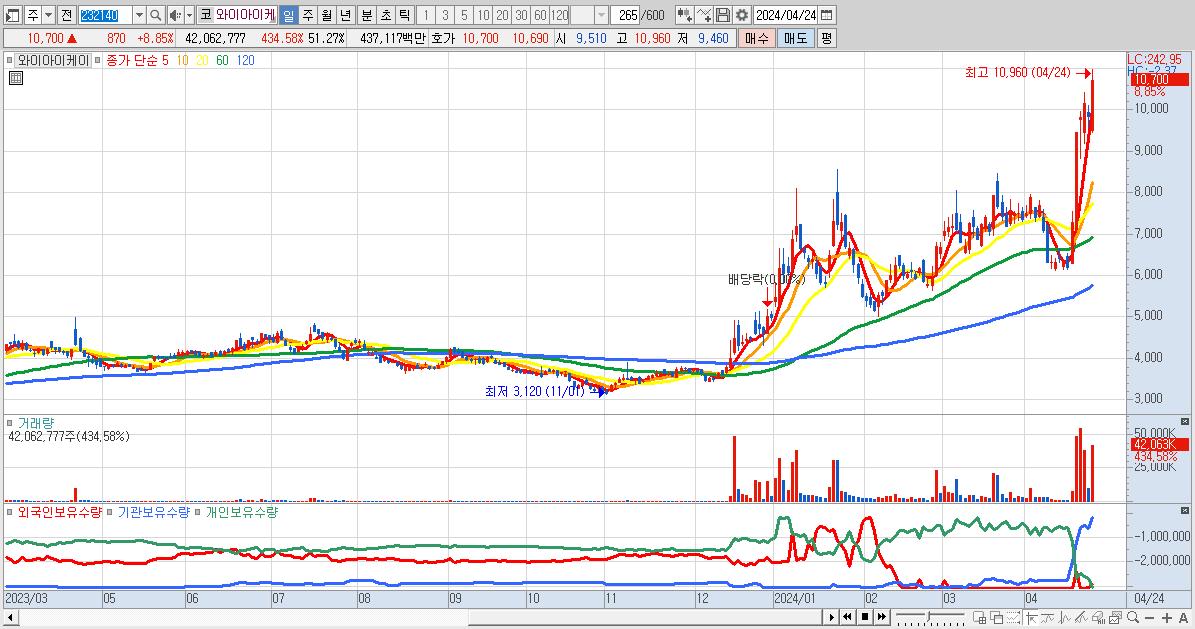Open the data table grid icon
This screenshot has width=1195, height=629.
click(16, 78)
